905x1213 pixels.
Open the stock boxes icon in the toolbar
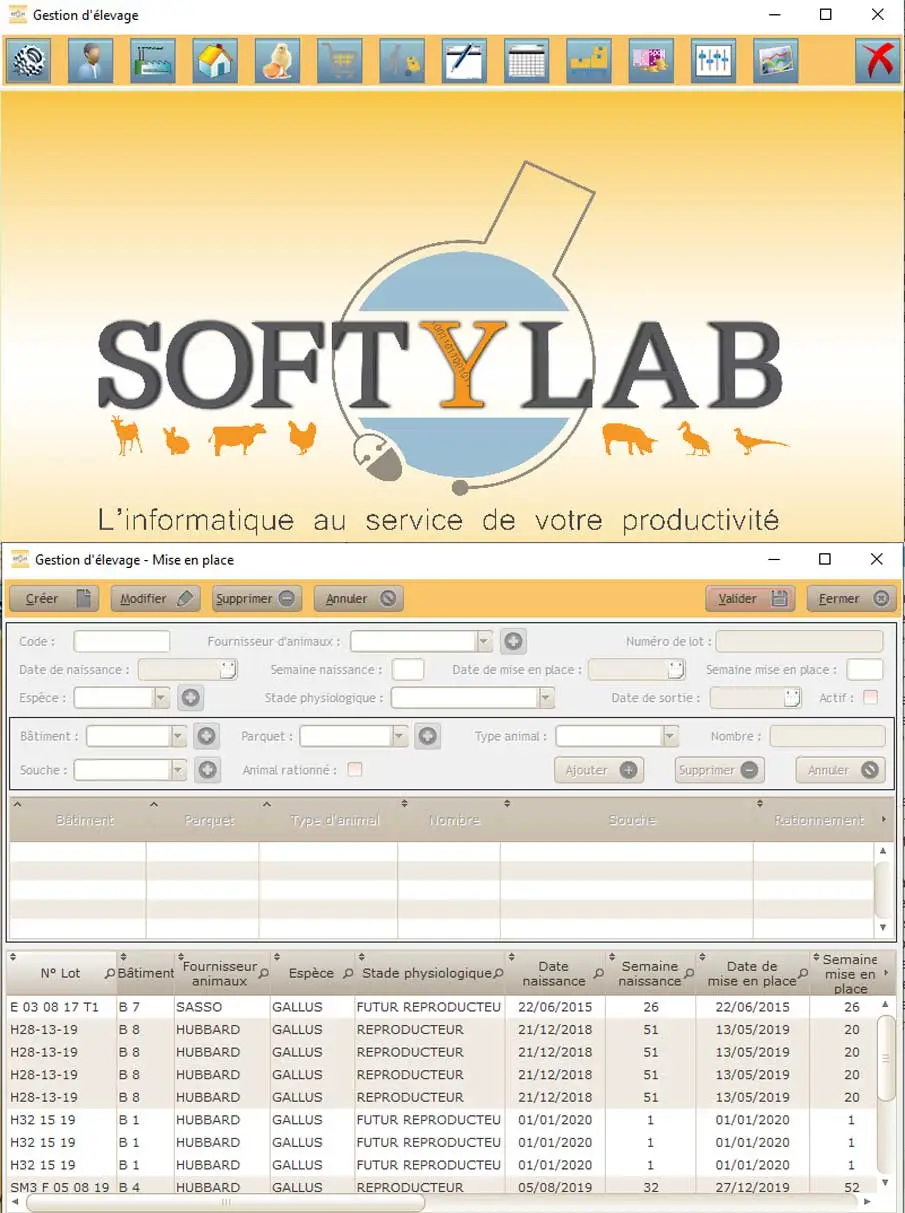click(x=588, y=61)
